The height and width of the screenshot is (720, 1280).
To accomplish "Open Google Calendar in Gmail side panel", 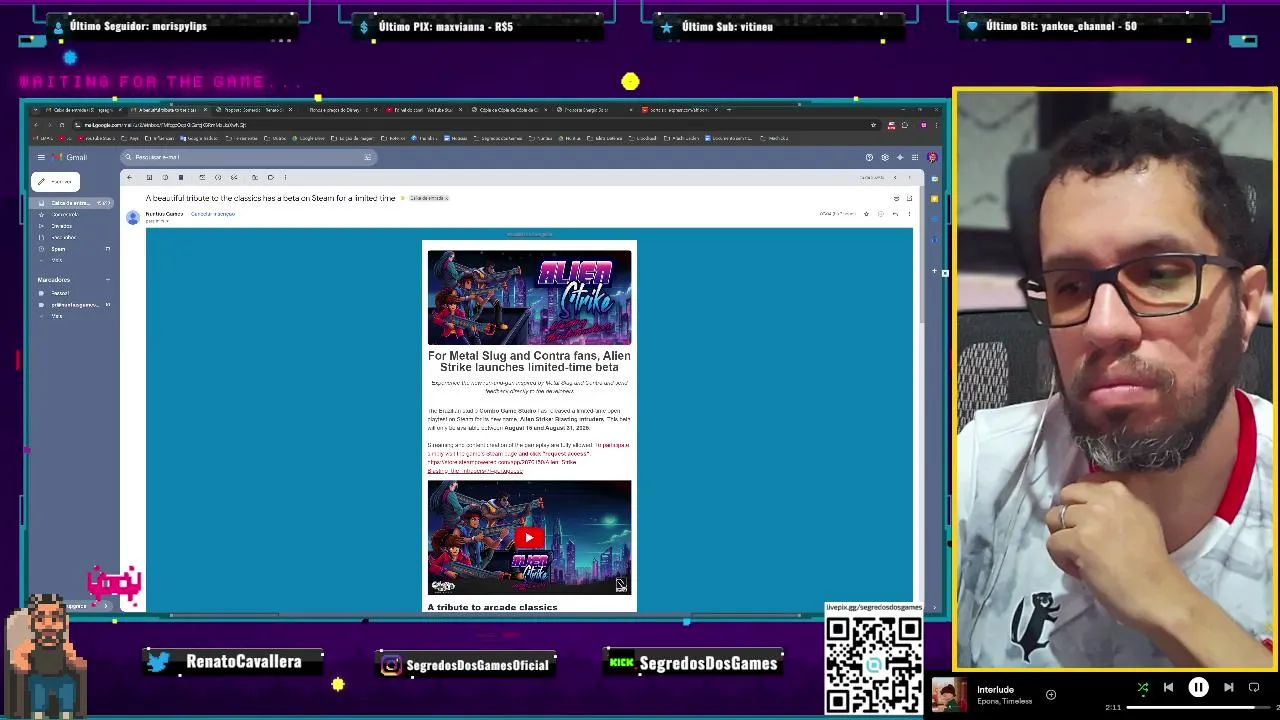I will (x=935, y=179).
